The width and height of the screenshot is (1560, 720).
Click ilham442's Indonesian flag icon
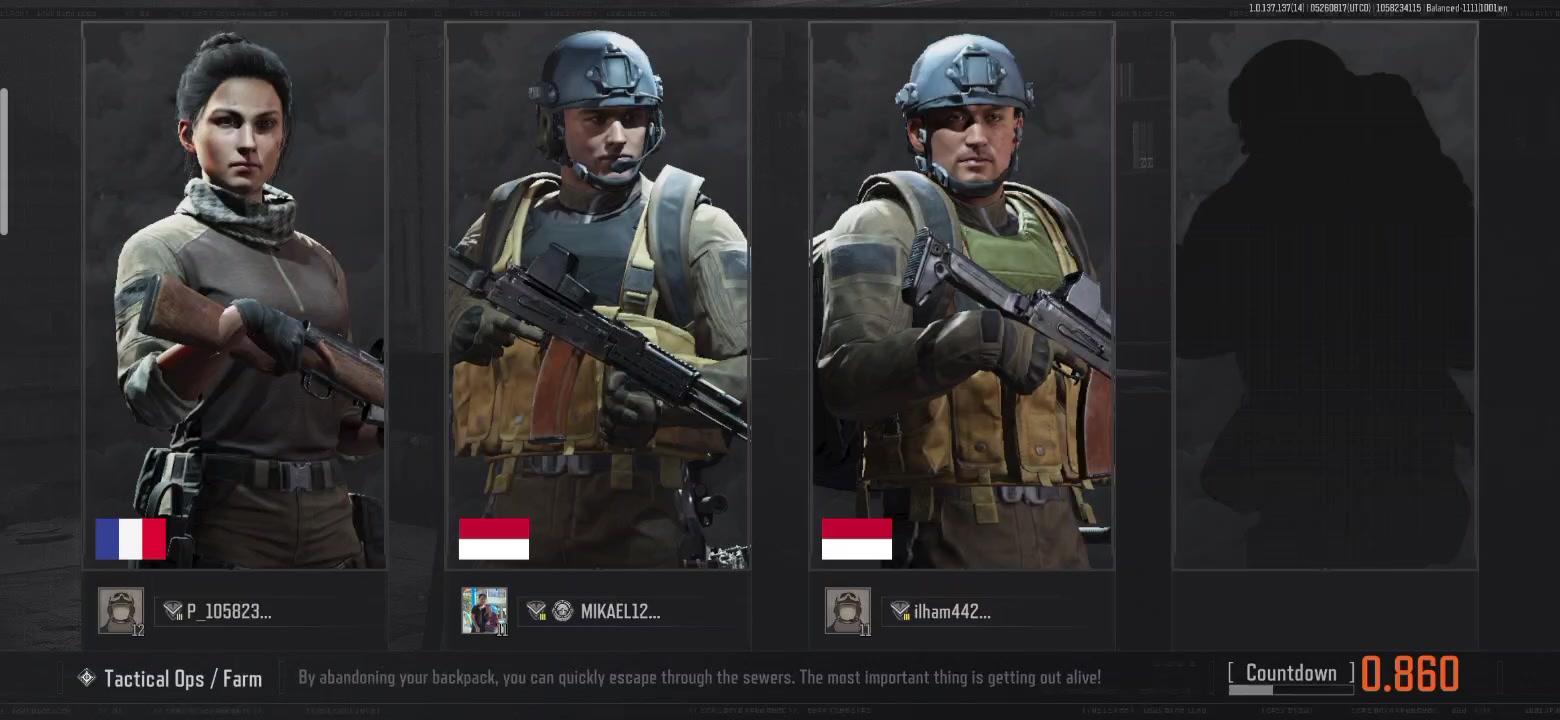pyautogui.click(x=857, y=539)
